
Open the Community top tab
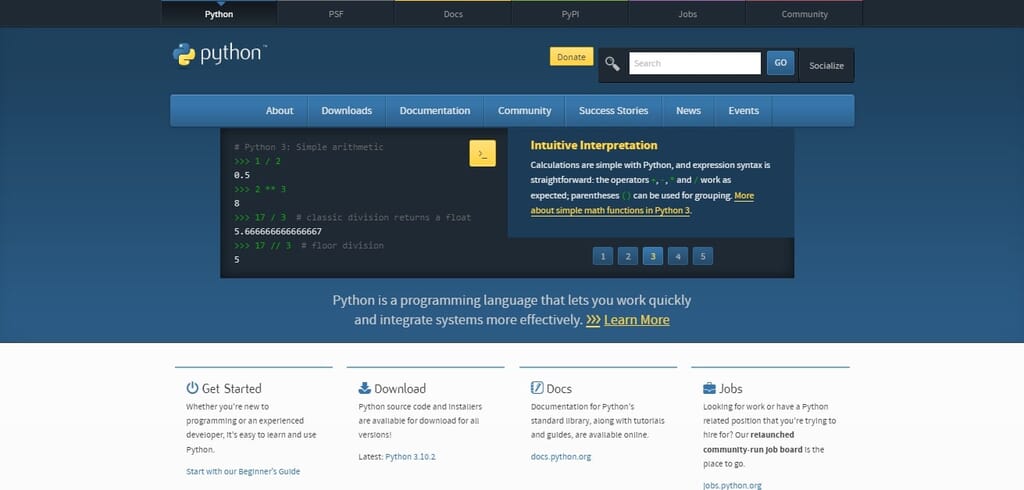tap(805, 14)
